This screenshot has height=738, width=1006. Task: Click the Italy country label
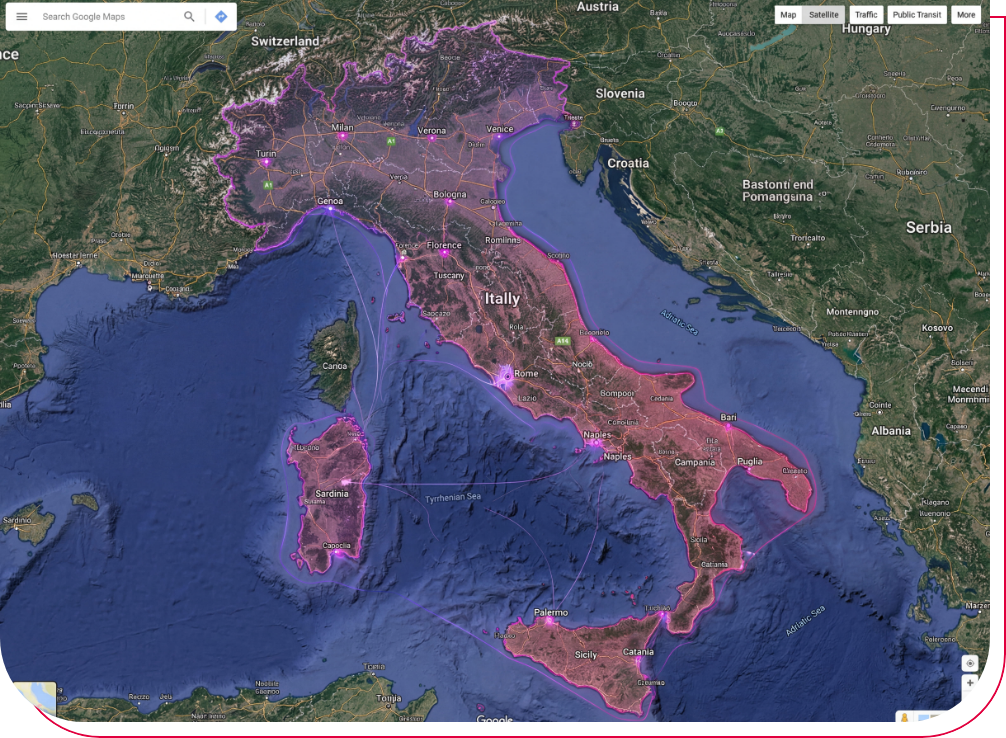tap(502, 298)
